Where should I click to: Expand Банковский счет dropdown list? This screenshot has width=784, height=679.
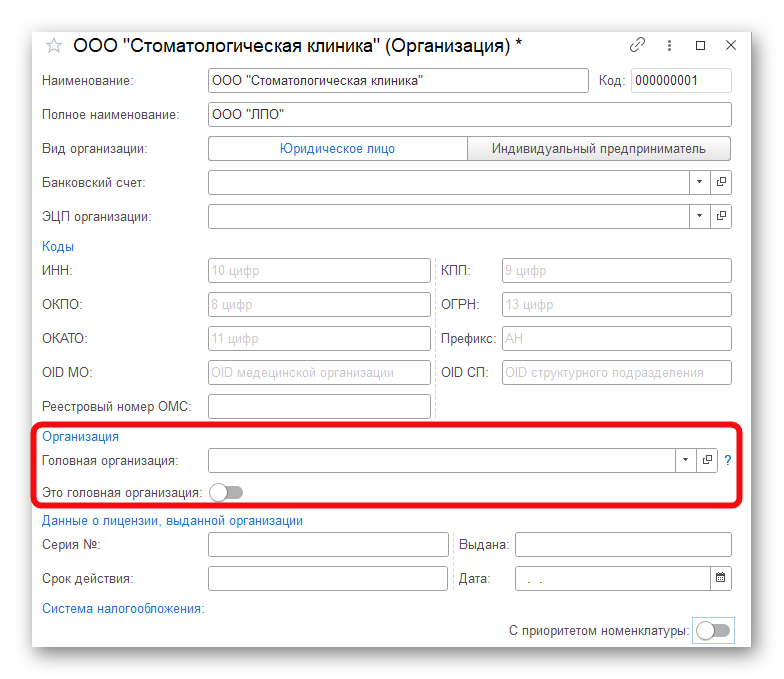700,182
